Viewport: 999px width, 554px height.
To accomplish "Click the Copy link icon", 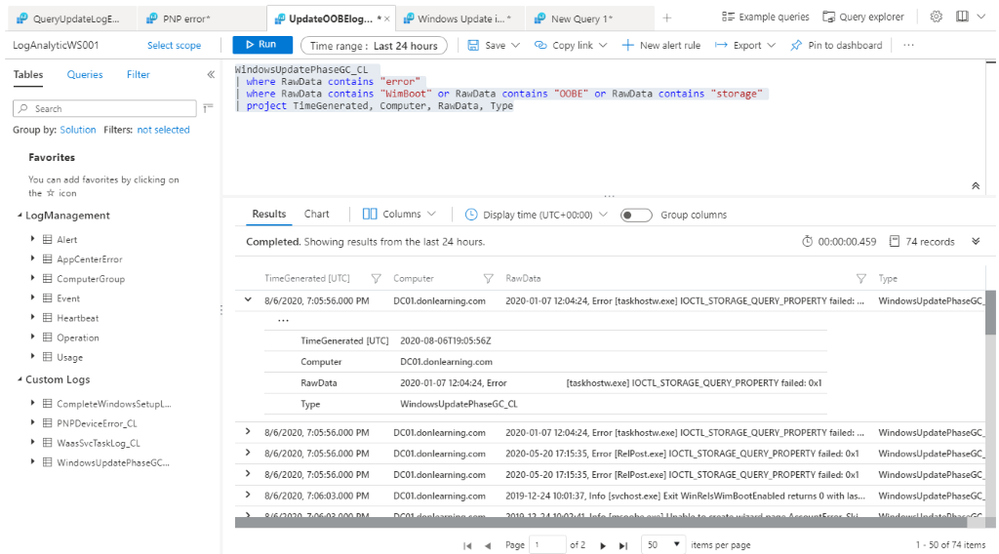I will (x=540, y=45).
